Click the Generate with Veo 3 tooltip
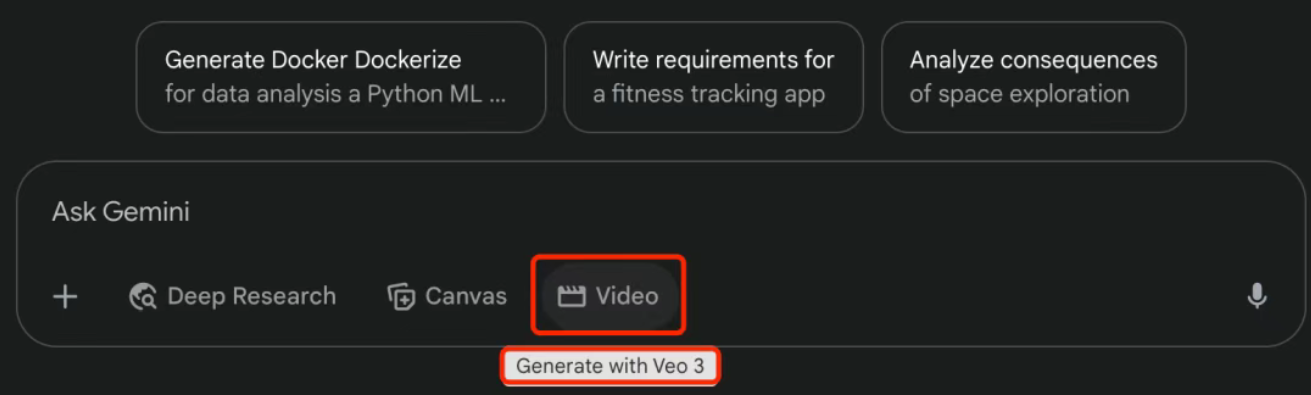Screen dimensions: 1311x395 [610, 367]
